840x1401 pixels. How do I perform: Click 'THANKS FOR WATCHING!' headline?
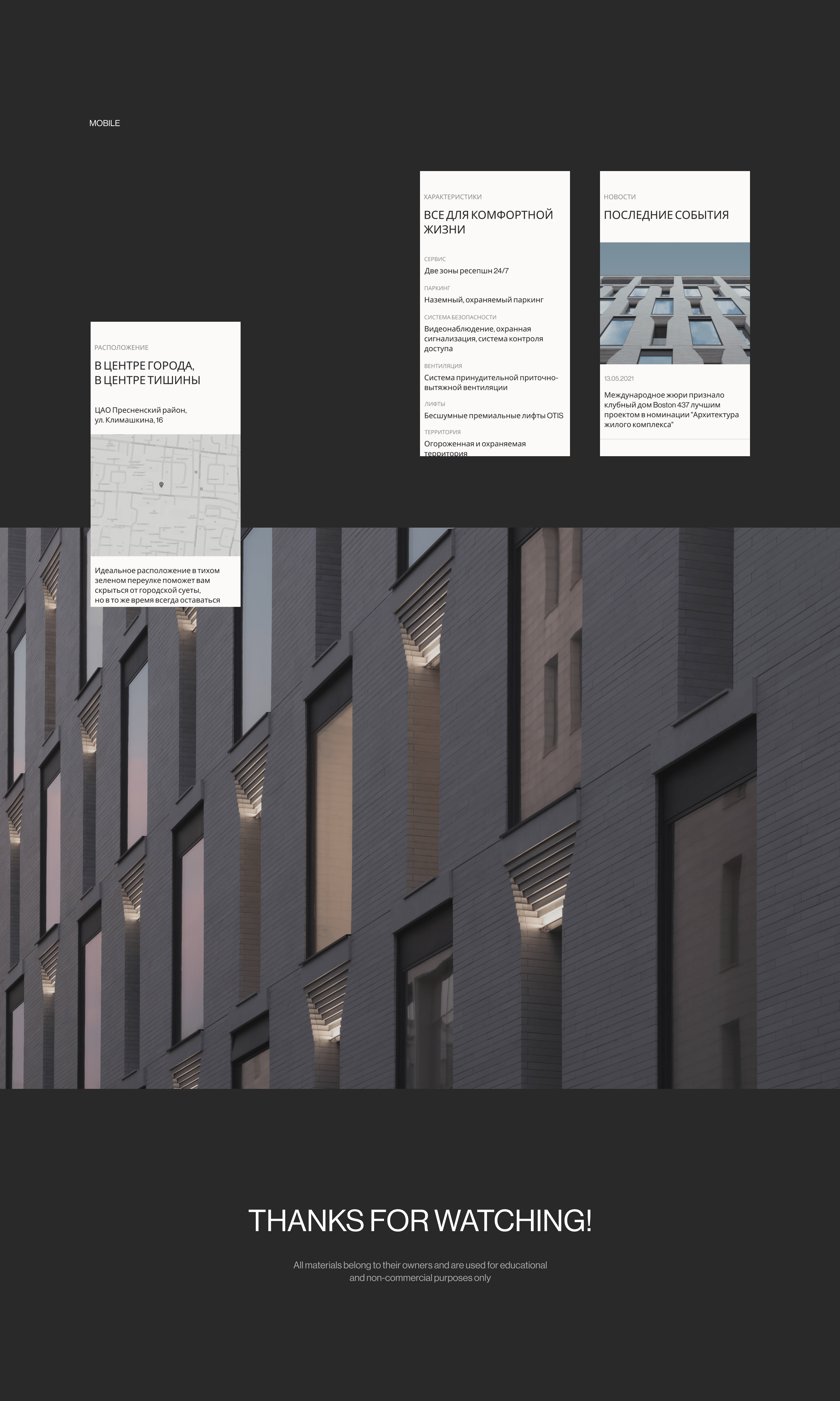point(419,1220)
